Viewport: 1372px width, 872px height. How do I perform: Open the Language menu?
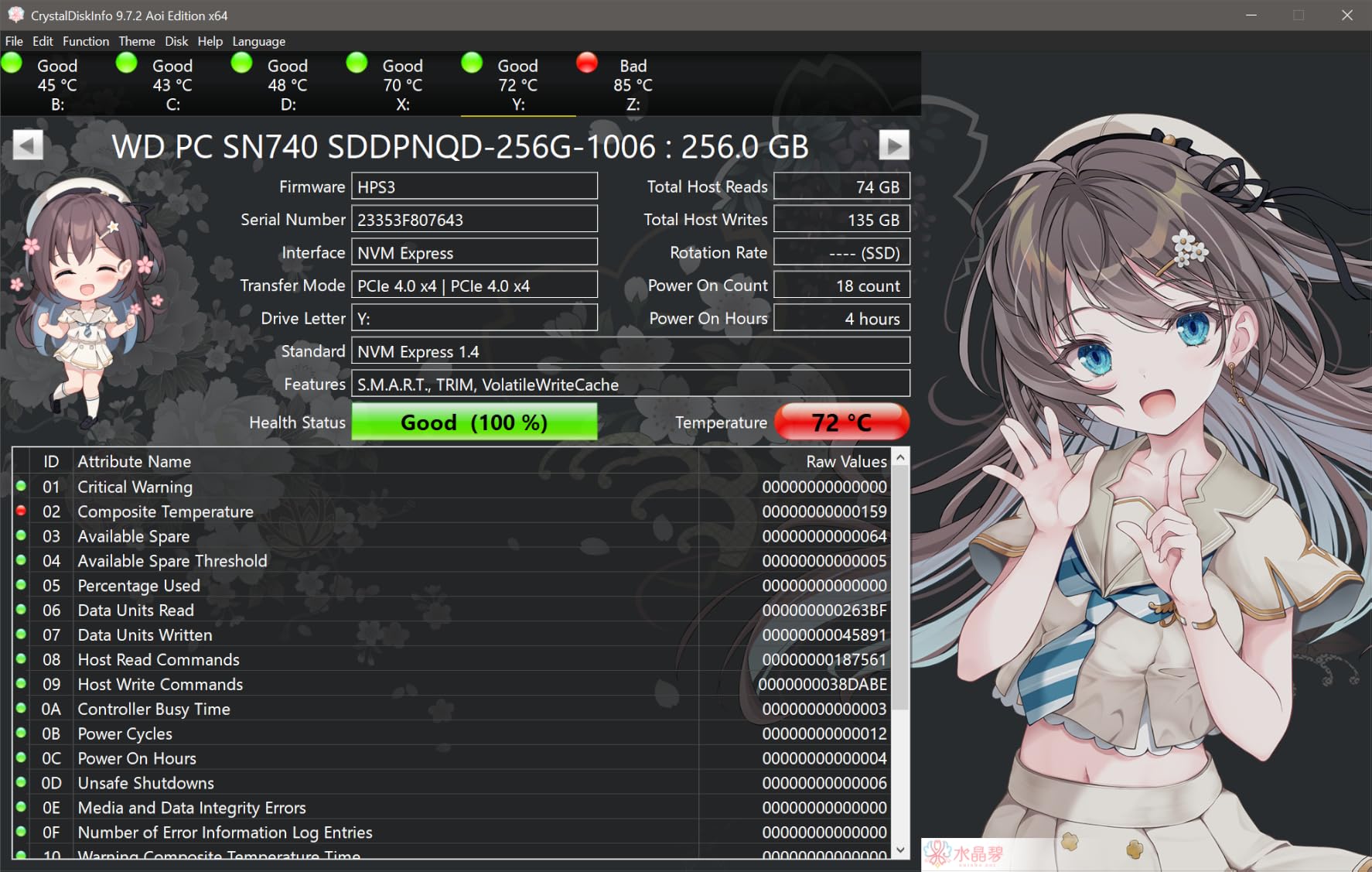click(259, 41)
